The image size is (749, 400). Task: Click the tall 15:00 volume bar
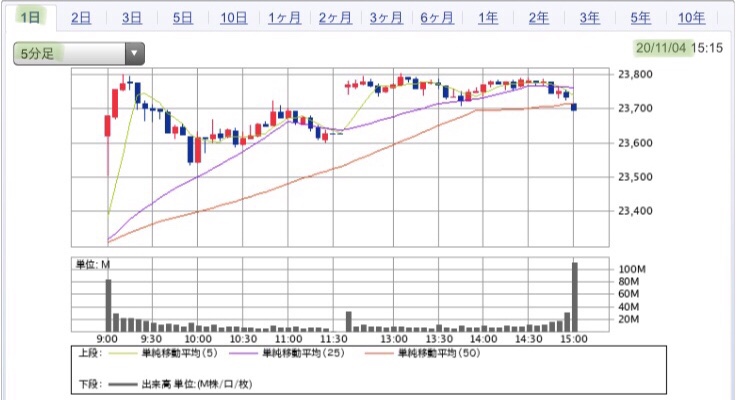tap(575, 297)
